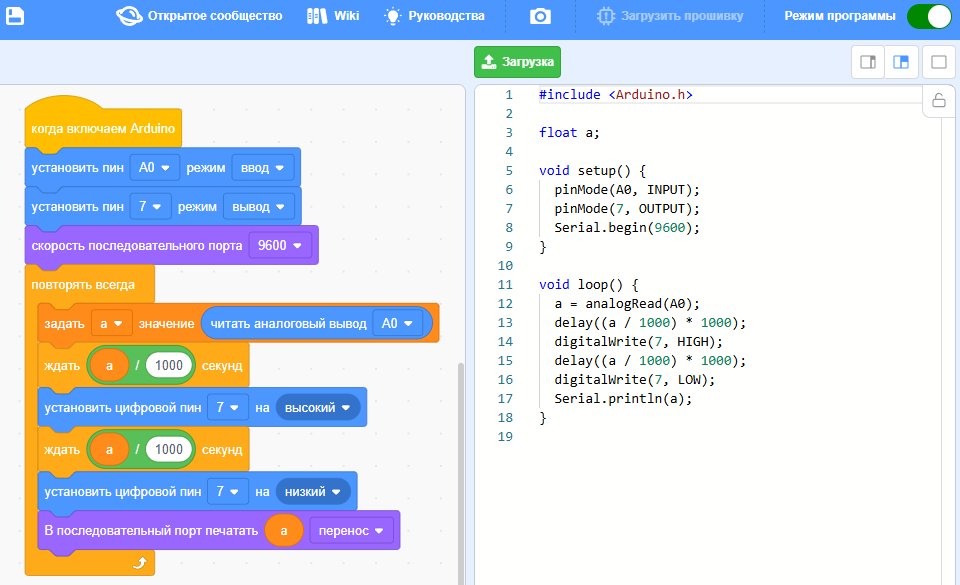Click the save project floppy disk icon
The image size is (960, 585).
coord(15,16)
